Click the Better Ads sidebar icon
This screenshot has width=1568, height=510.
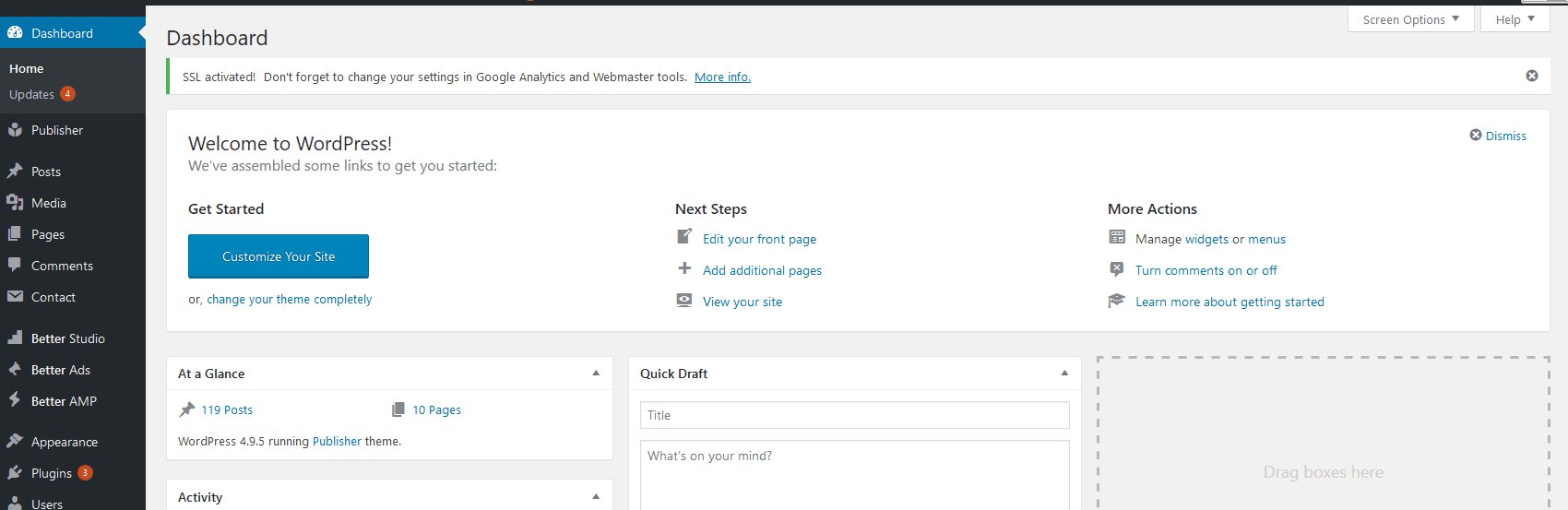[x=15, y=370]
